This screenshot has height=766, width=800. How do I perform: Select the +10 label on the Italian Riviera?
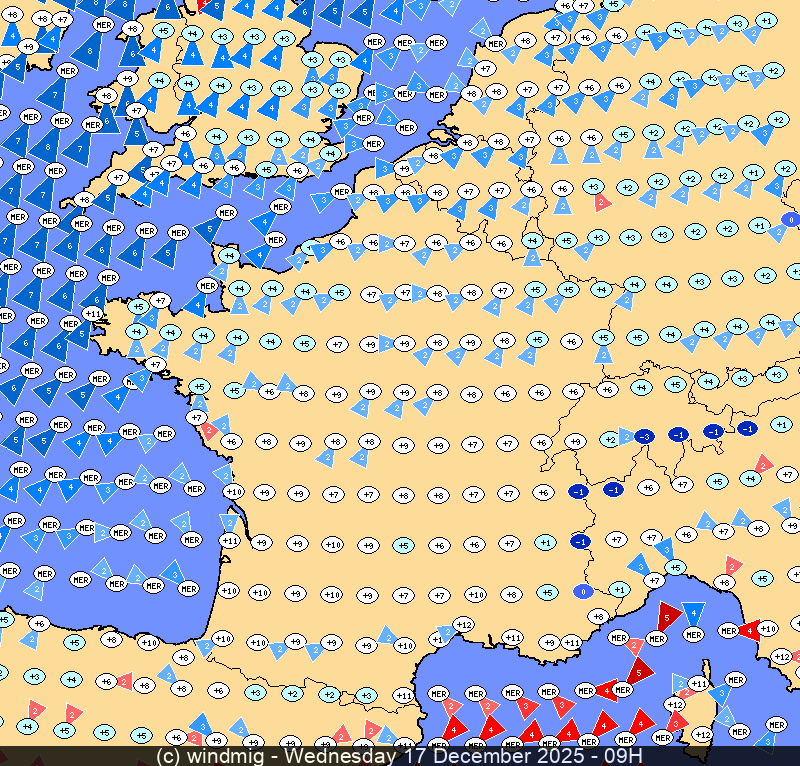click(x=767, y=629)
